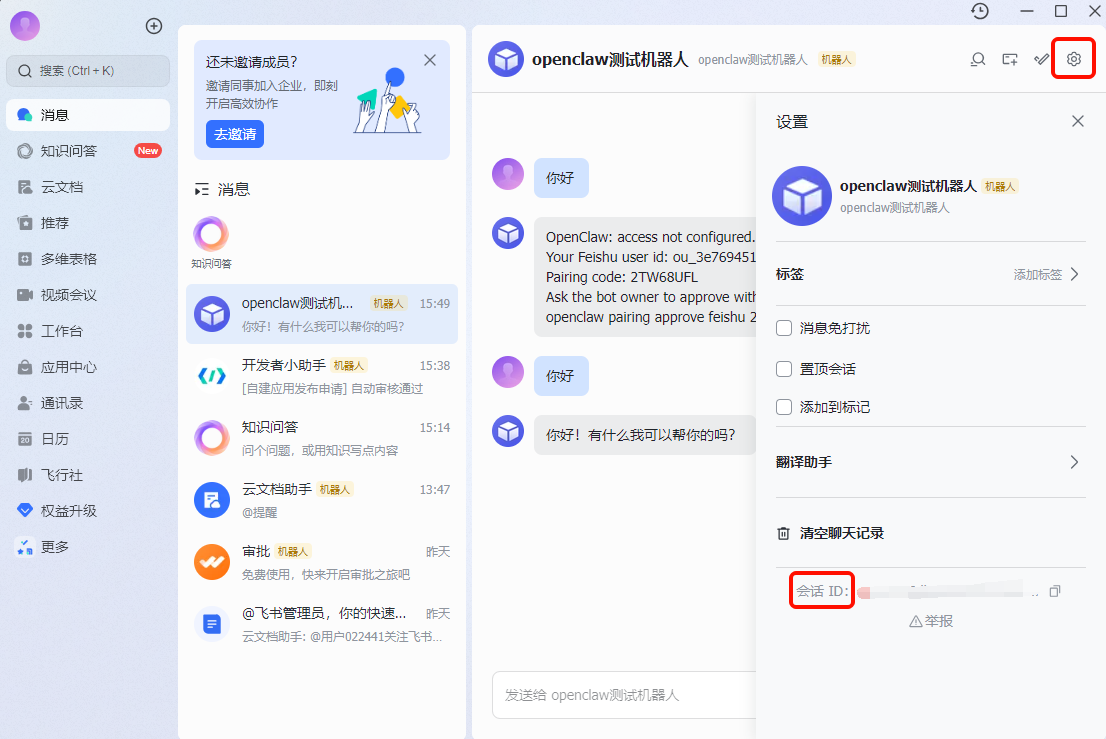
Task: Expand the 添加标签 chevron
Action: (x=1074, y=274)
